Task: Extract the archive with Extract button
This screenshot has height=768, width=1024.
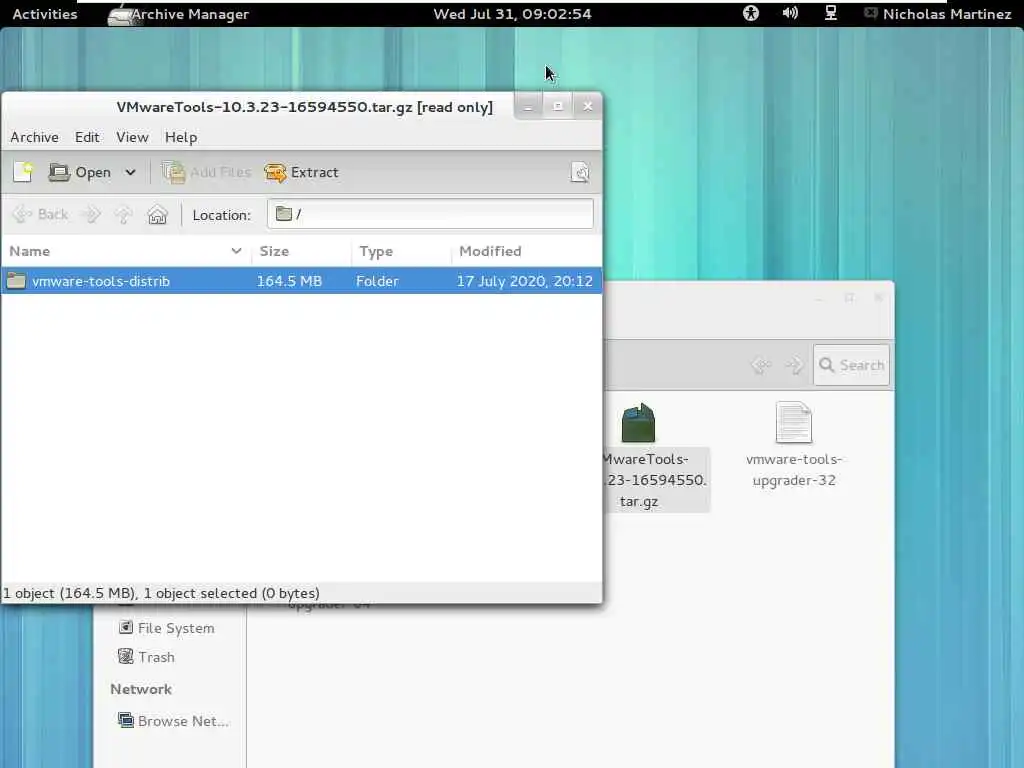Action: 302,172
